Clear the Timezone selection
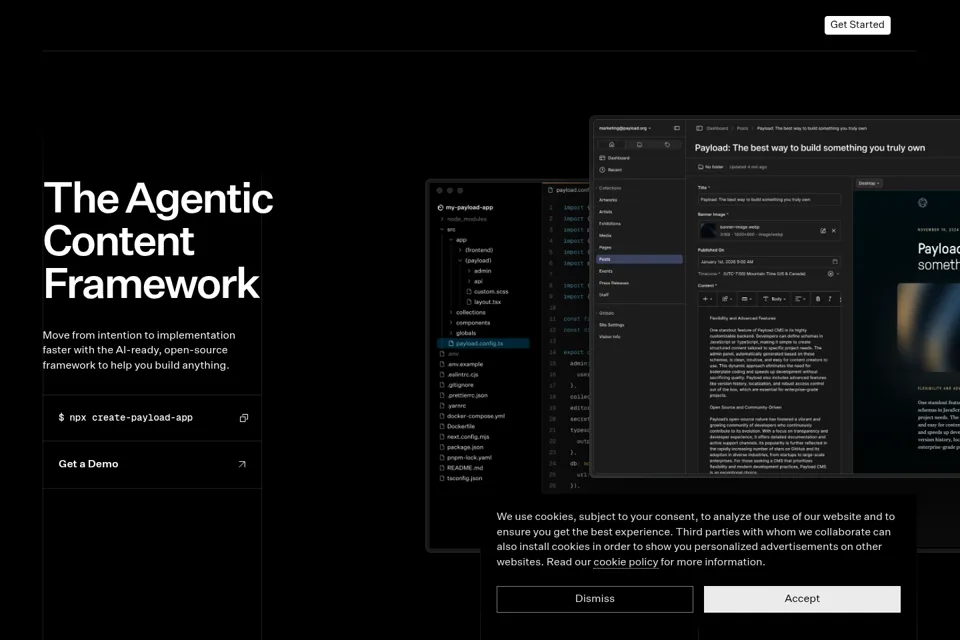This screenshot has height=640, width=960. pos(830,274)
